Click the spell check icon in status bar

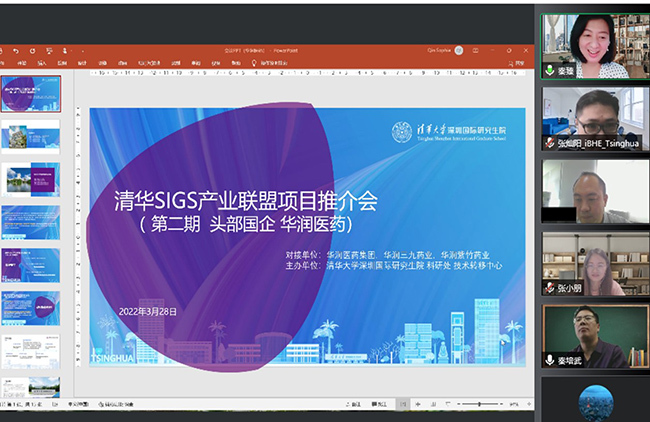[x=55, y=404]
